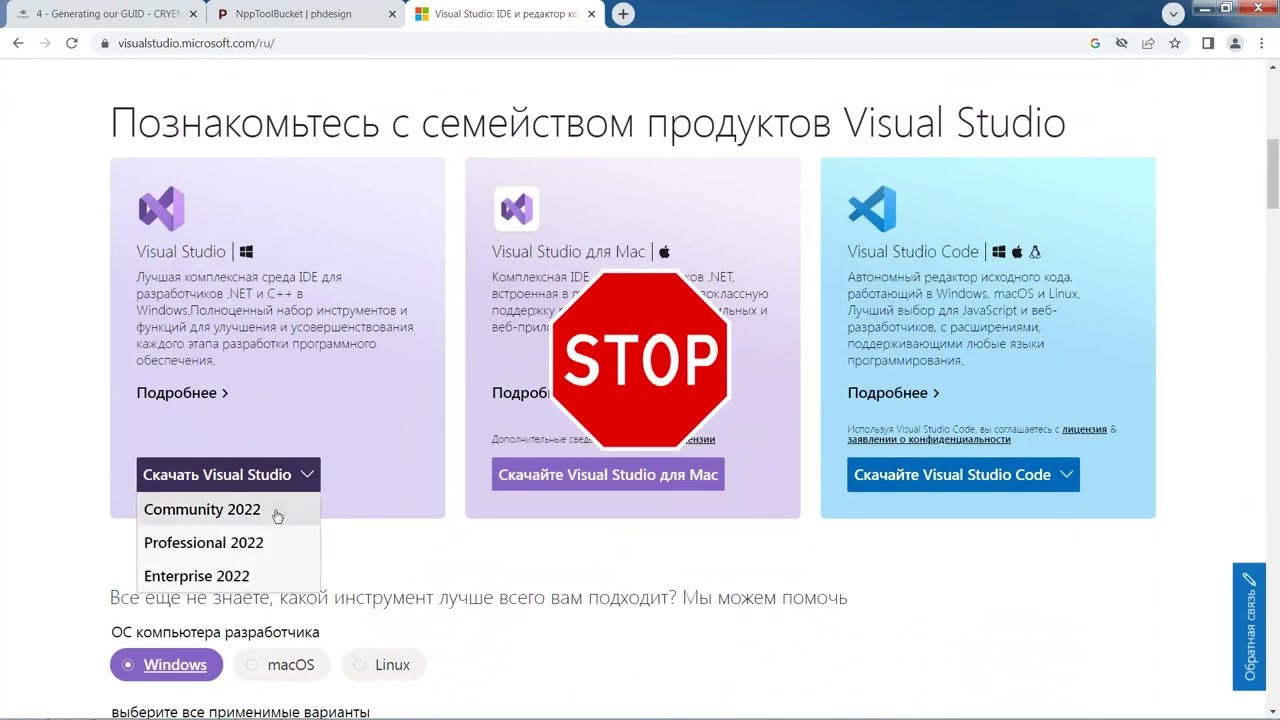Choose Enterprise 2022 from the menu
This screenshot has height=720, width=1280.
[228, 576]
